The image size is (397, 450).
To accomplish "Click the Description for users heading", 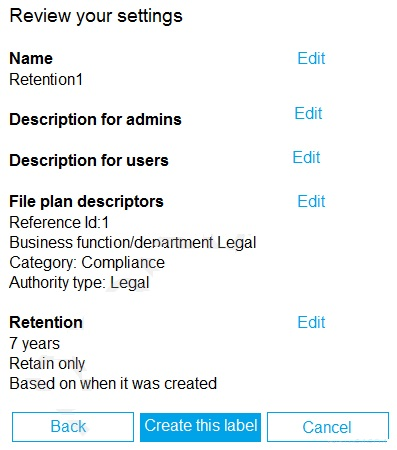I will click(x=89, y=160).
